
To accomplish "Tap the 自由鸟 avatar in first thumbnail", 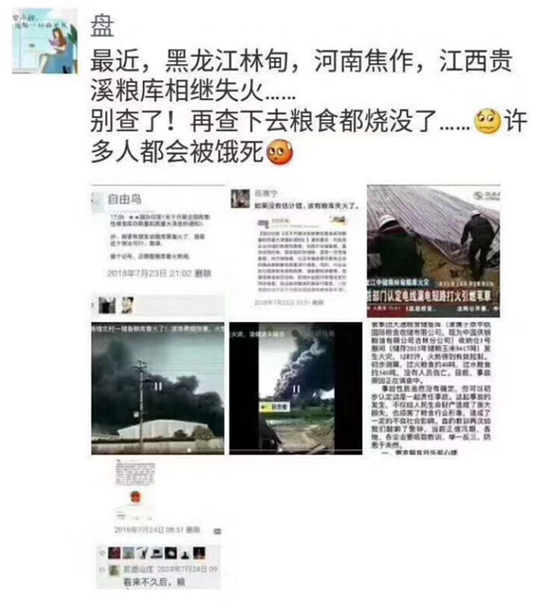I will [97, 203].
